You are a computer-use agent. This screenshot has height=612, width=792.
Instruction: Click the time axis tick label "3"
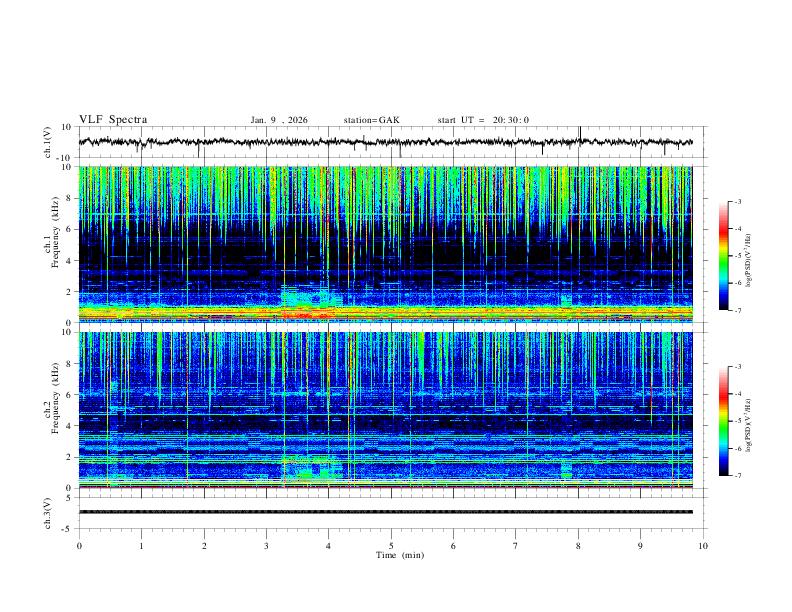266,546
